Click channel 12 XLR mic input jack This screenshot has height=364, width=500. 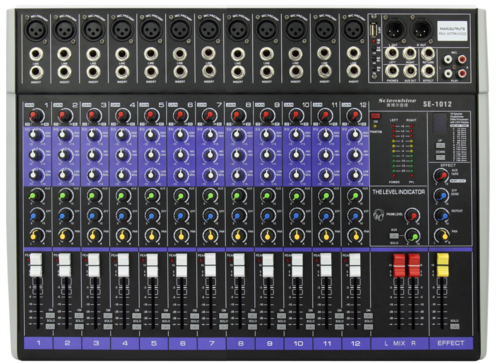(353, 30)
